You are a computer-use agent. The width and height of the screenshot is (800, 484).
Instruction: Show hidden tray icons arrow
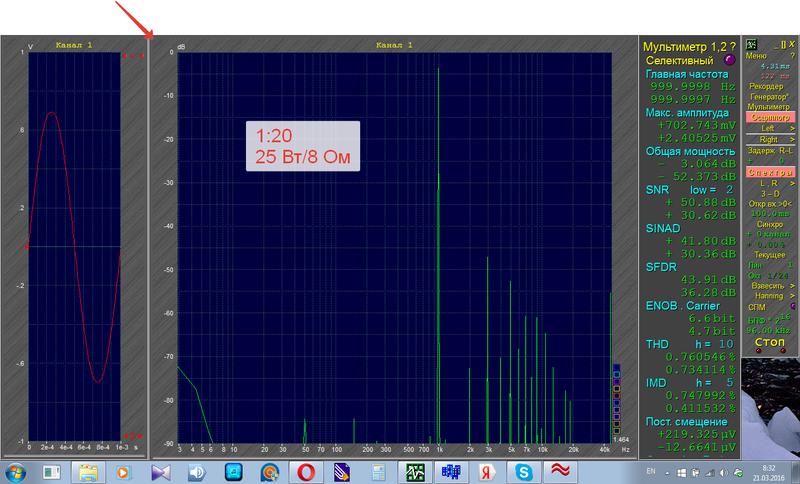667,473
